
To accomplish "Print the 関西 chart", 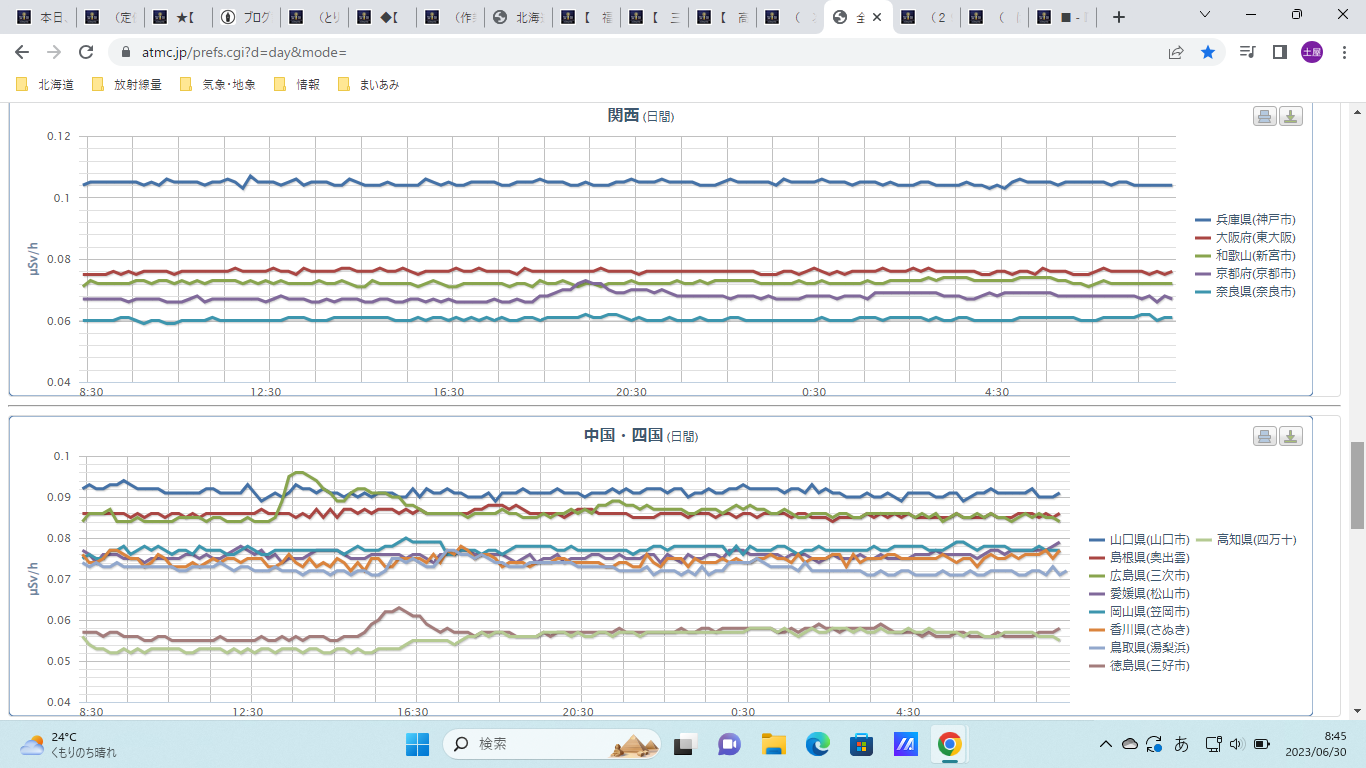I will tap(1265, 116).
